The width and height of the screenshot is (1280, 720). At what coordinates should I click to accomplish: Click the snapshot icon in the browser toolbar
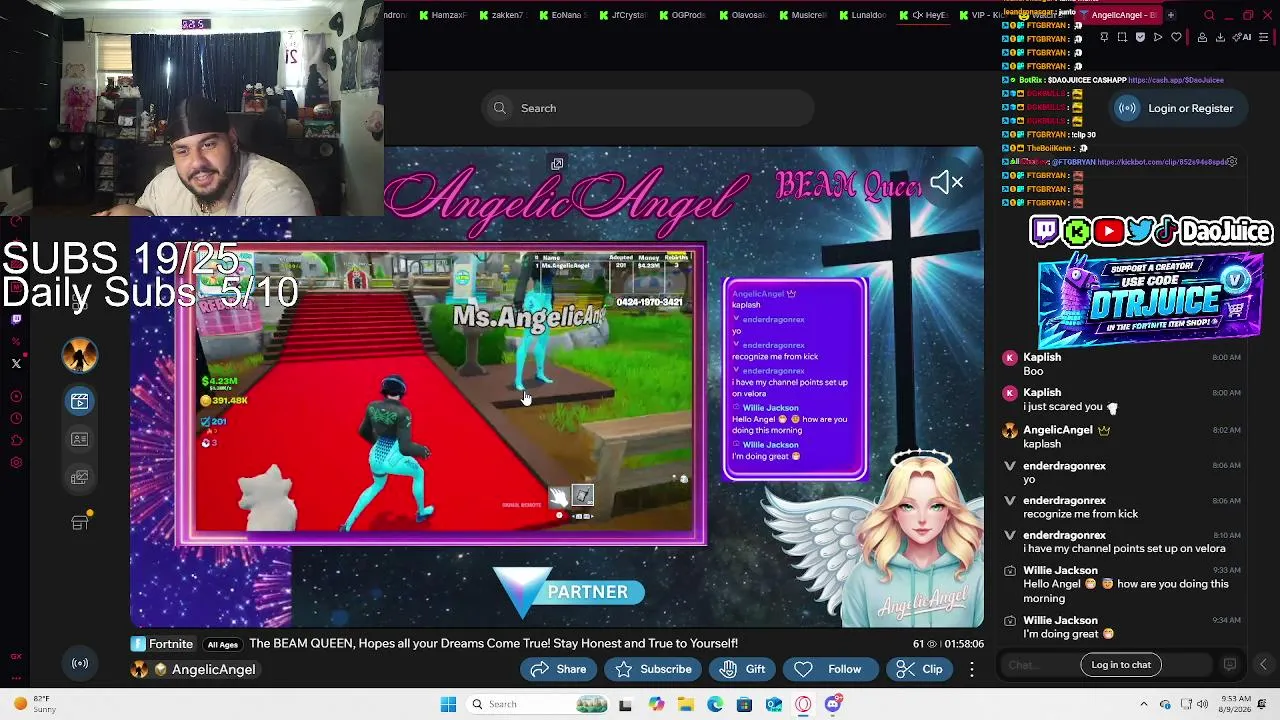tap(1122, 37)
